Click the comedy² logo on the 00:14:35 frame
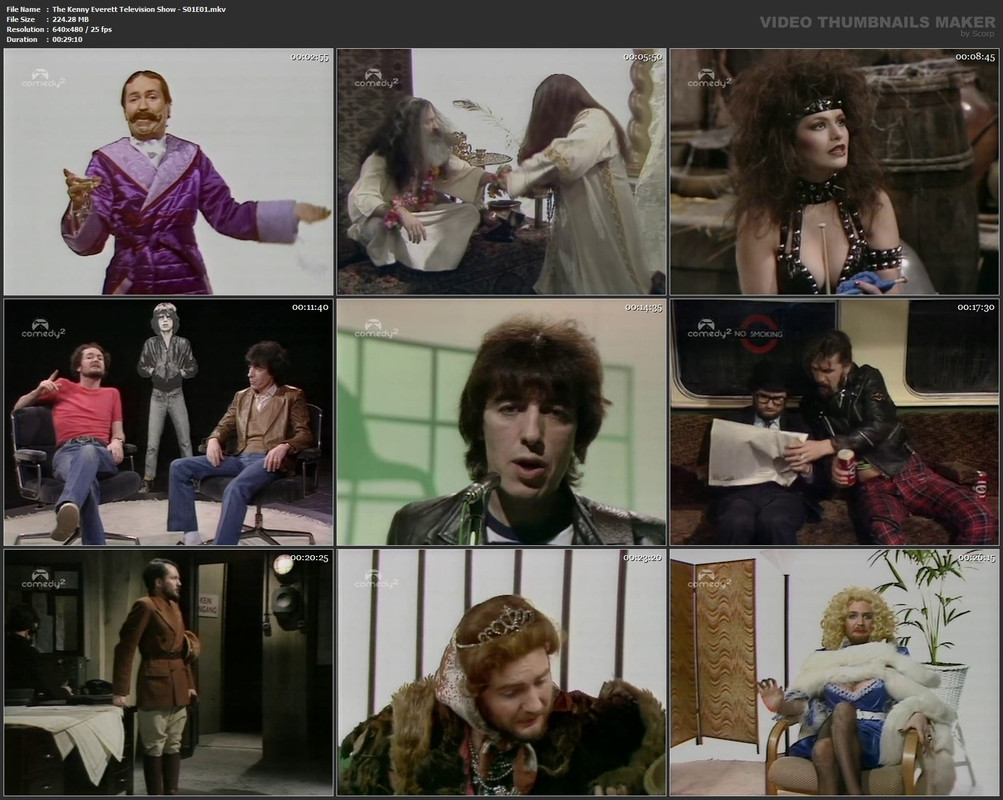Image resolution: width=1003 pixels, height=800 pixels. click(376, 329)
